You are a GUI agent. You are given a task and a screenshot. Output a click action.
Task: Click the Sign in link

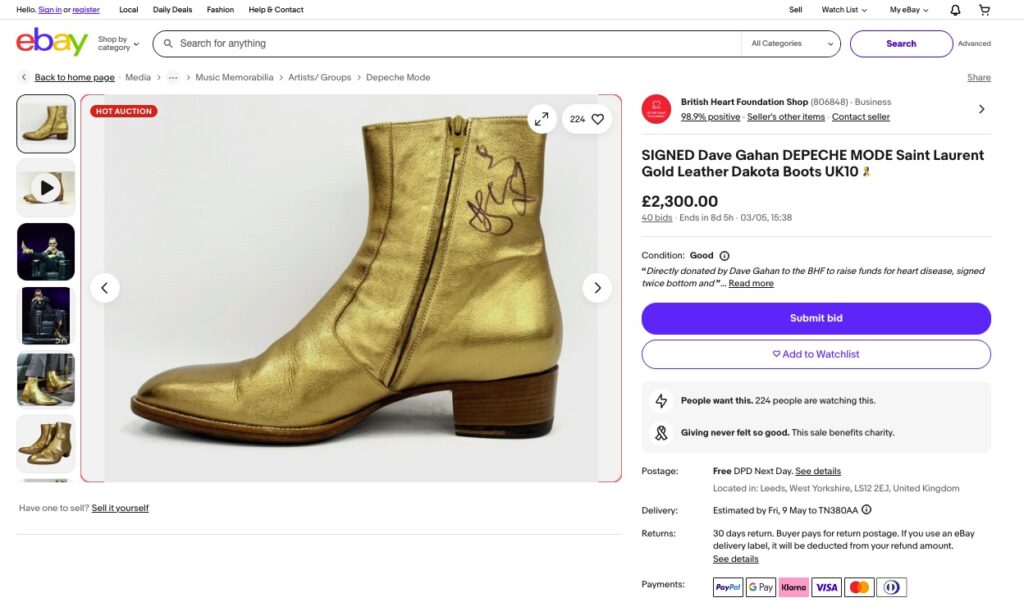point(50,10)
